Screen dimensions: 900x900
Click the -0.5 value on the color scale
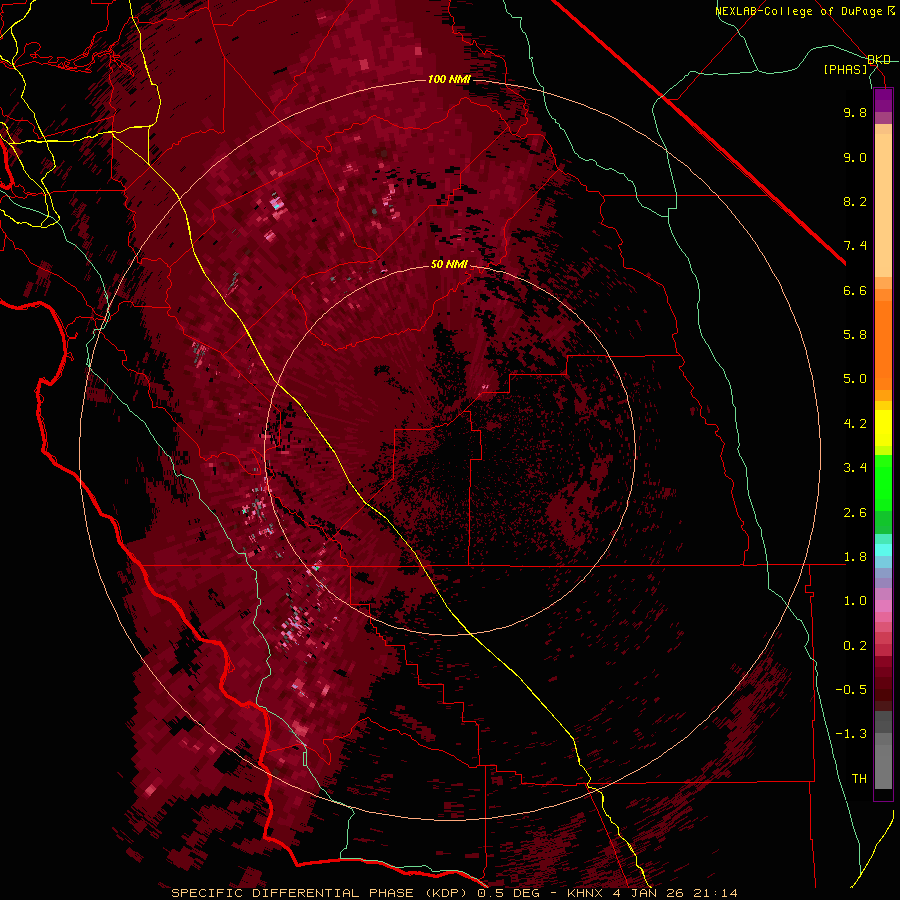click(851, 690)
